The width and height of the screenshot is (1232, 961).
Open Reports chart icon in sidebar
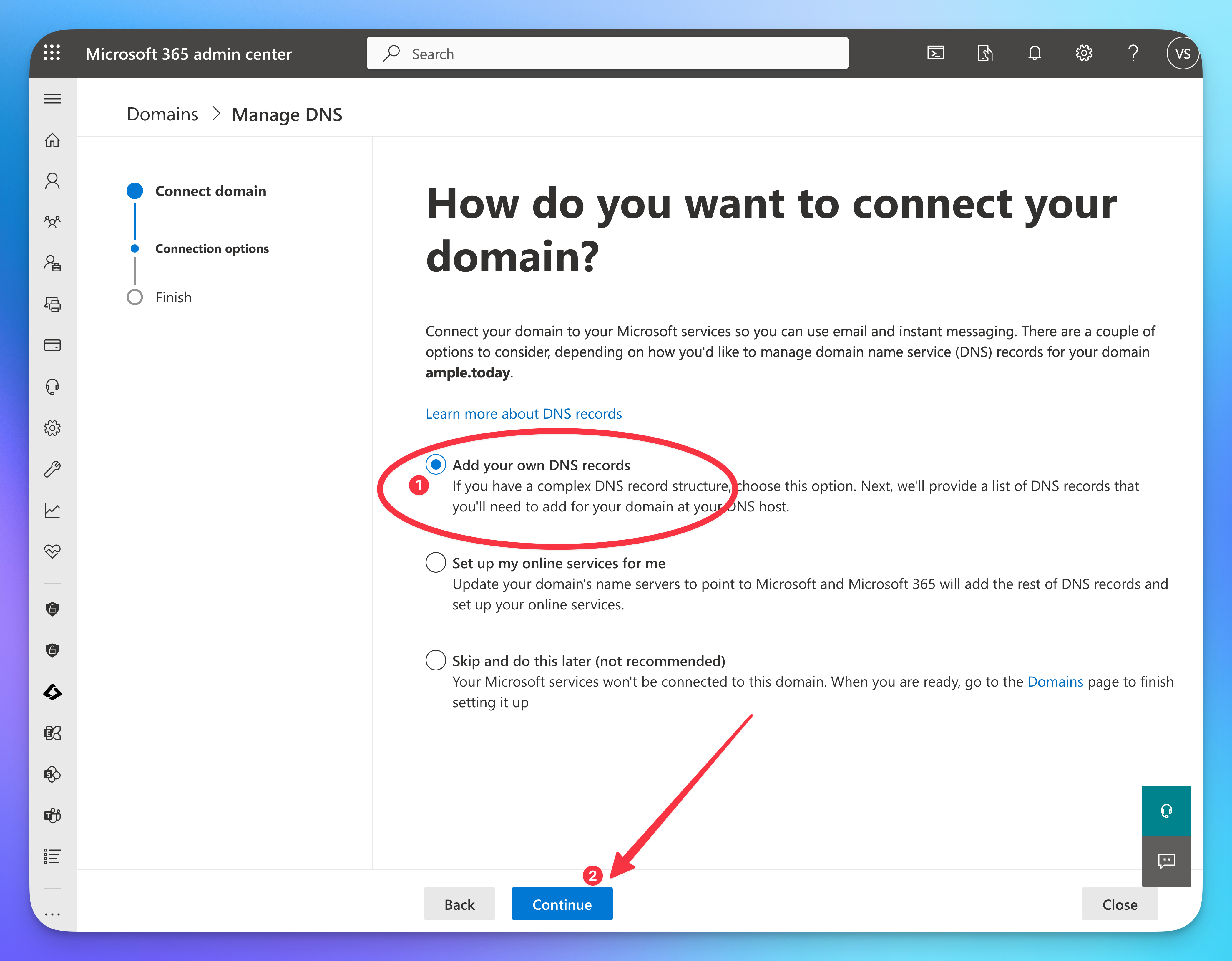(52, 510)
